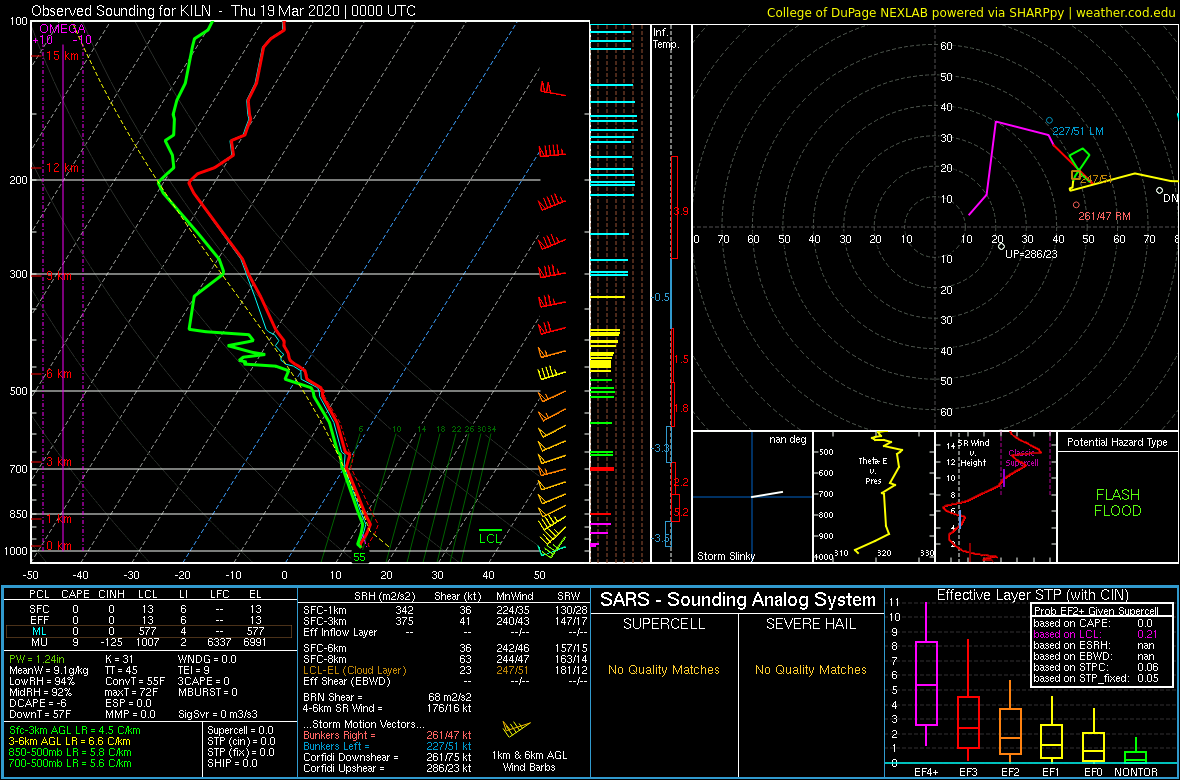
Task: Click the 'SUPERCELL' column heading in SARS
Action: tap(663, 625)
